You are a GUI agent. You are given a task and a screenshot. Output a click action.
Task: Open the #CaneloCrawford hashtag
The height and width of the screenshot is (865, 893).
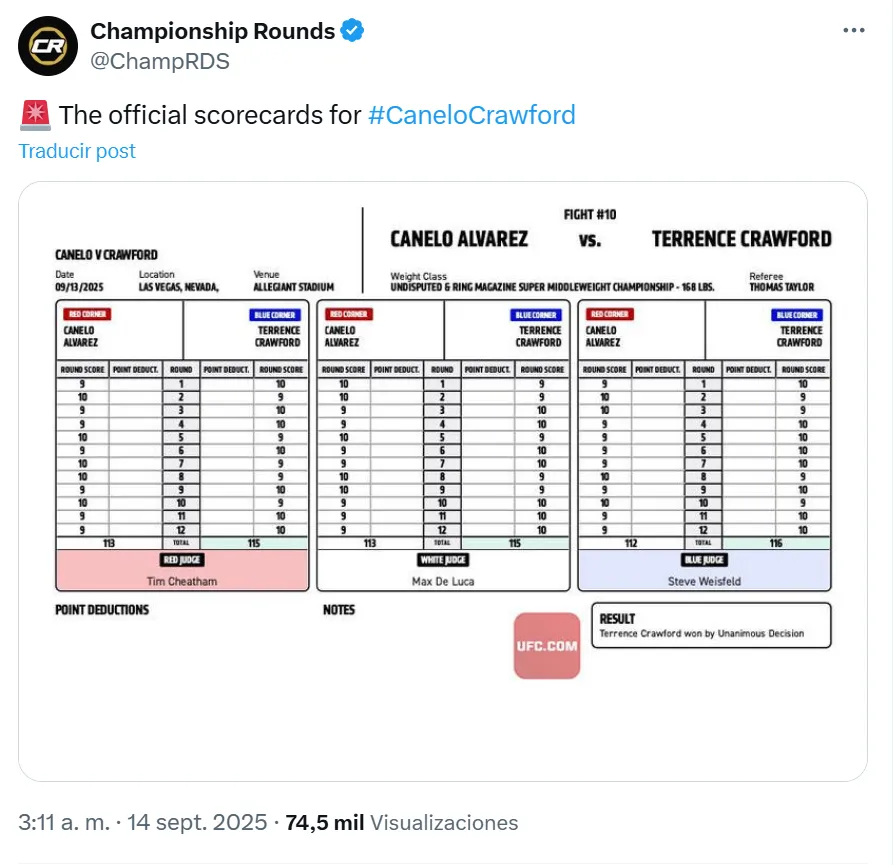point(472,115)
